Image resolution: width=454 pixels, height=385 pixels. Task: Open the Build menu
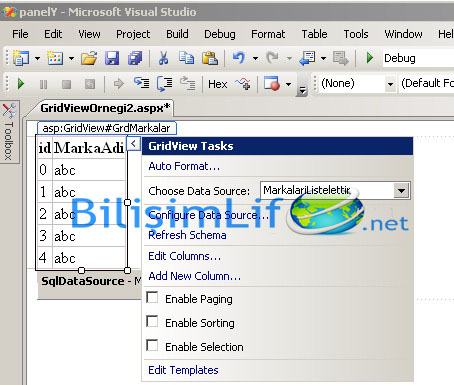177,34
